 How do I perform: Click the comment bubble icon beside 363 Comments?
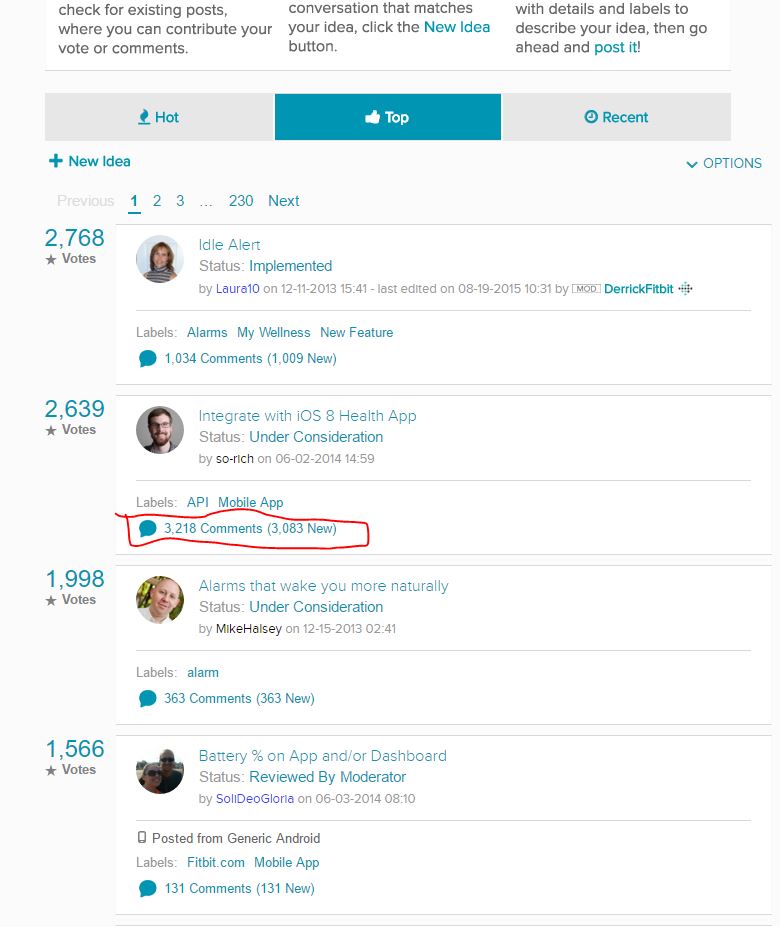148,698
